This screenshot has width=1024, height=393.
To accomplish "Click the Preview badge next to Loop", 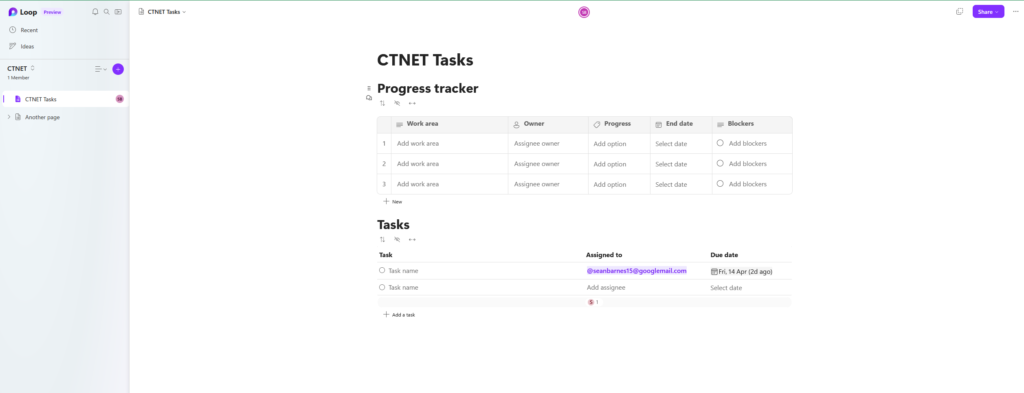I will click(x=52, y=12).
